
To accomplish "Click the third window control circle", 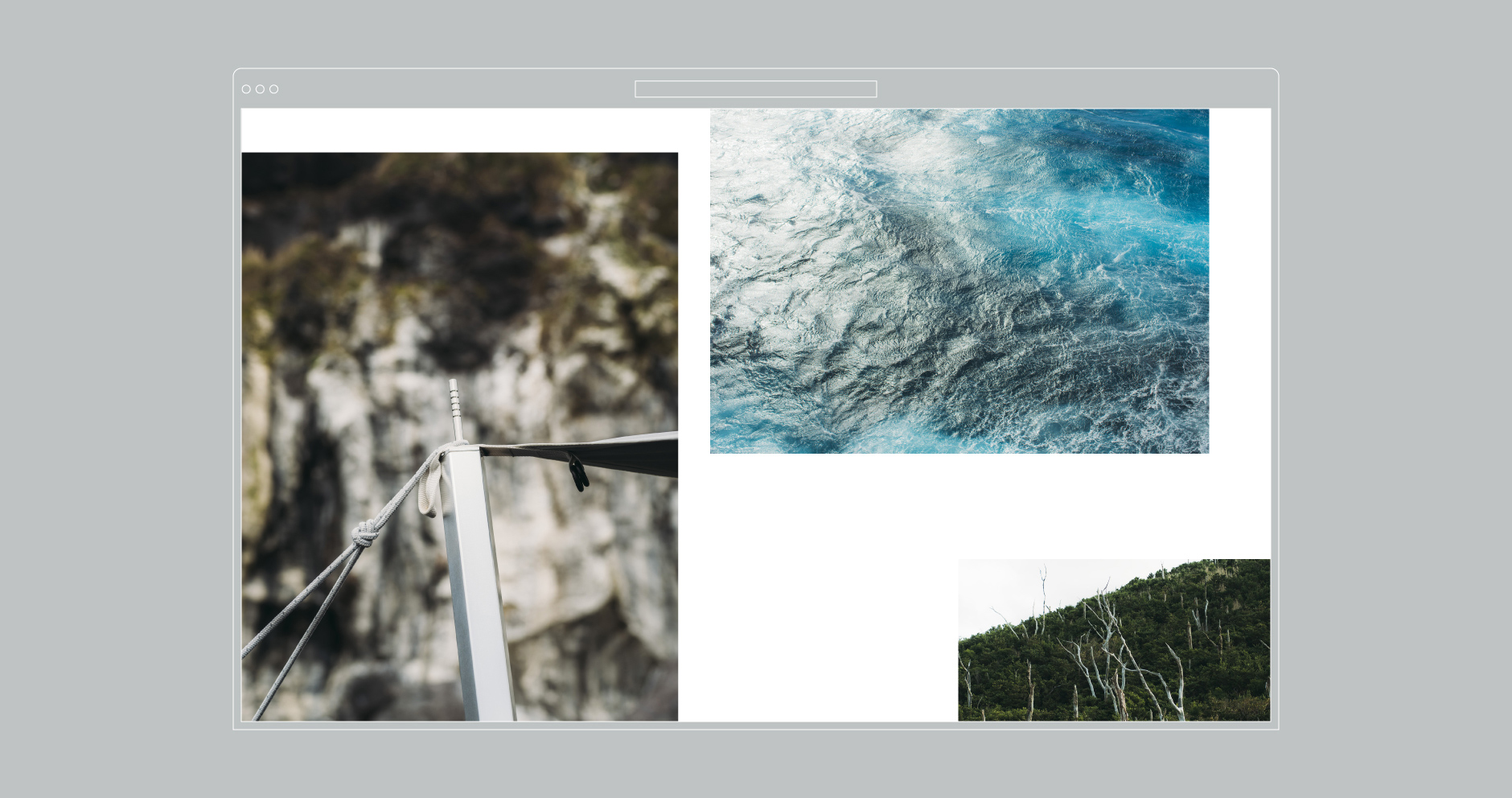I will [x=273, y=89].
